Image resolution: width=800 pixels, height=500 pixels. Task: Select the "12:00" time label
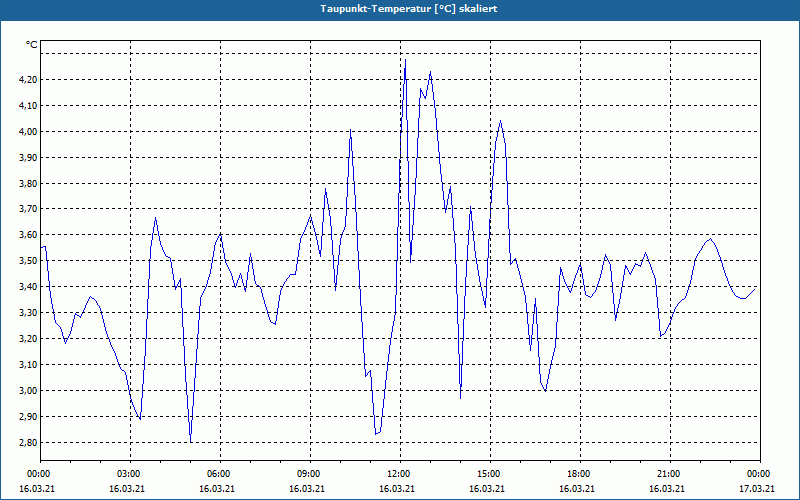tap(400, 474)
